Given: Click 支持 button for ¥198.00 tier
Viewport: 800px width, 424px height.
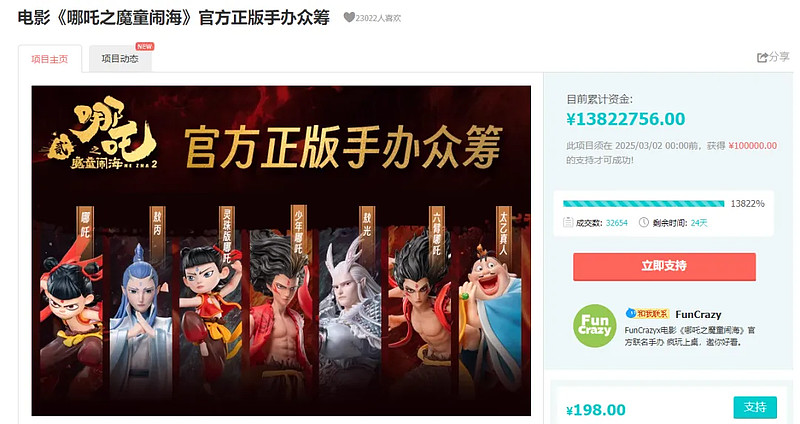Looking at the screenshot, I should (755, 407).
